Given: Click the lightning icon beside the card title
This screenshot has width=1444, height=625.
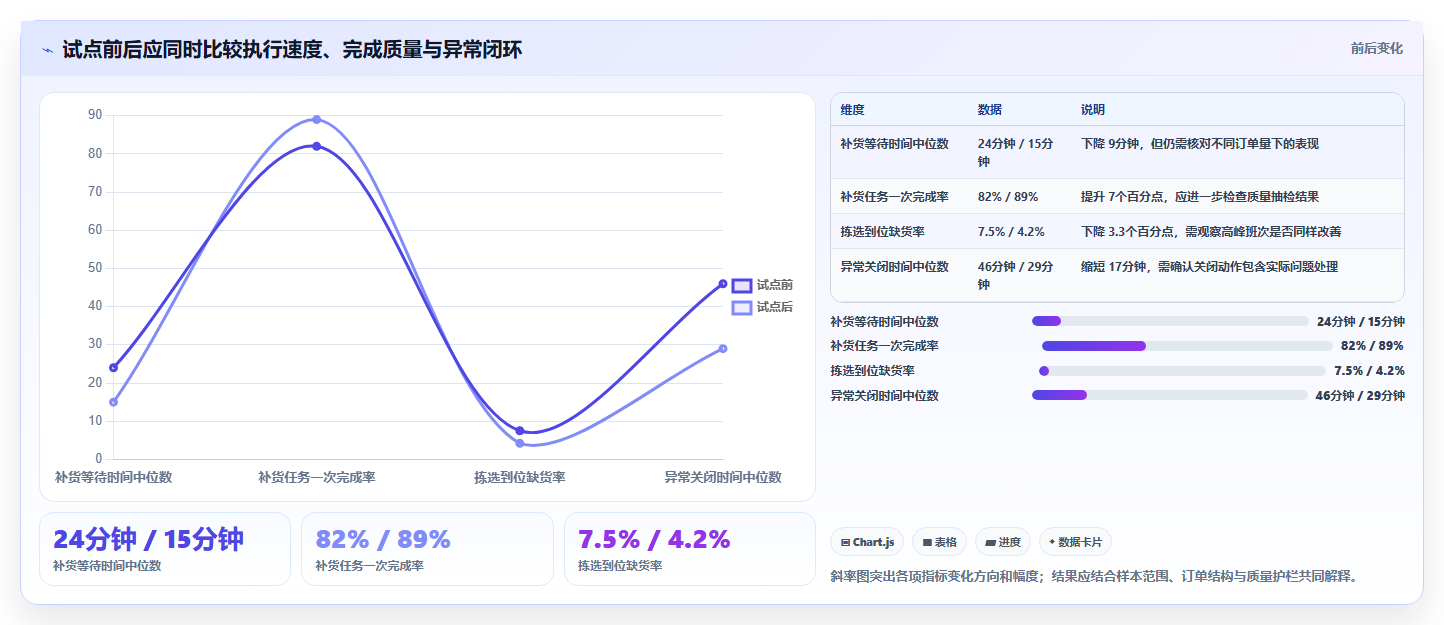Looking at the screenshot, I should pyautogui.click(x=48, y=50).
